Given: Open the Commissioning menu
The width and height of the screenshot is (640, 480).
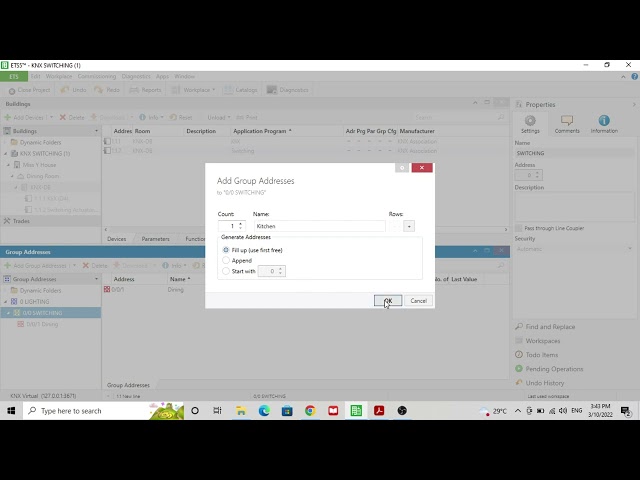Looking at the screenshot, I should [97, 76].
